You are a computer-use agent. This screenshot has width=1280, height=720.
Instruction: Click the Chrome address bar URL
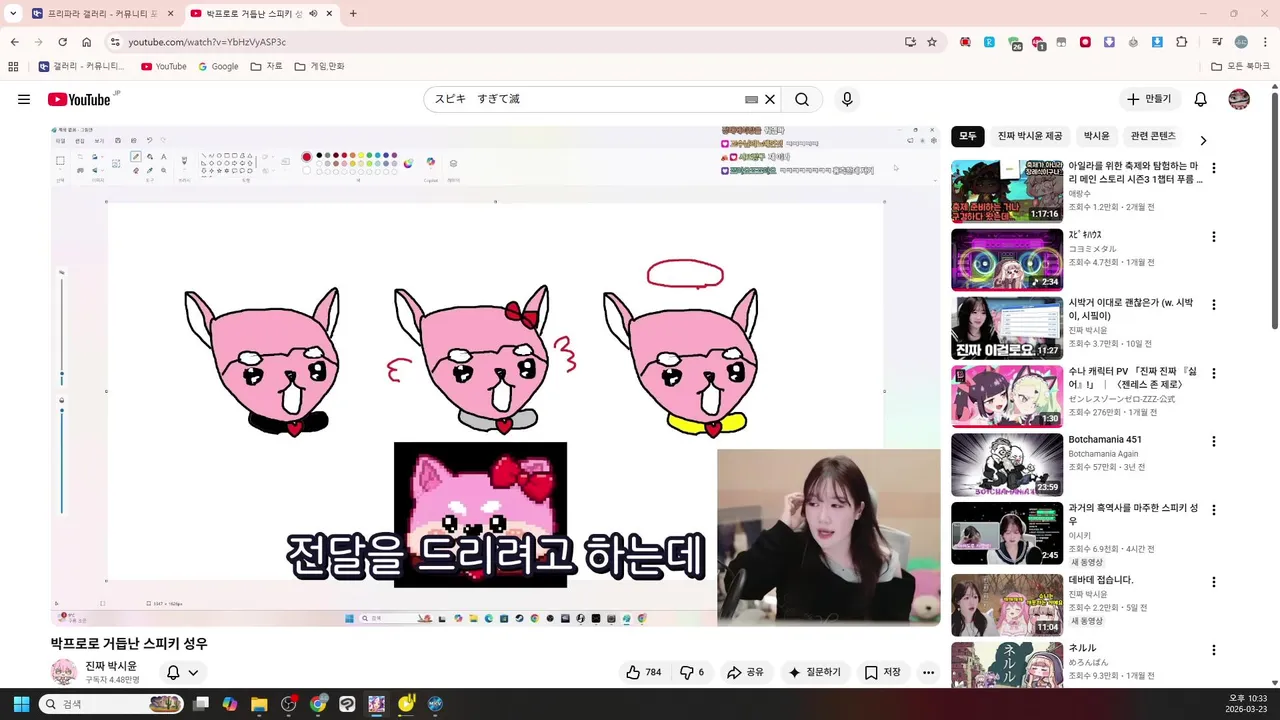coord(207,42)
